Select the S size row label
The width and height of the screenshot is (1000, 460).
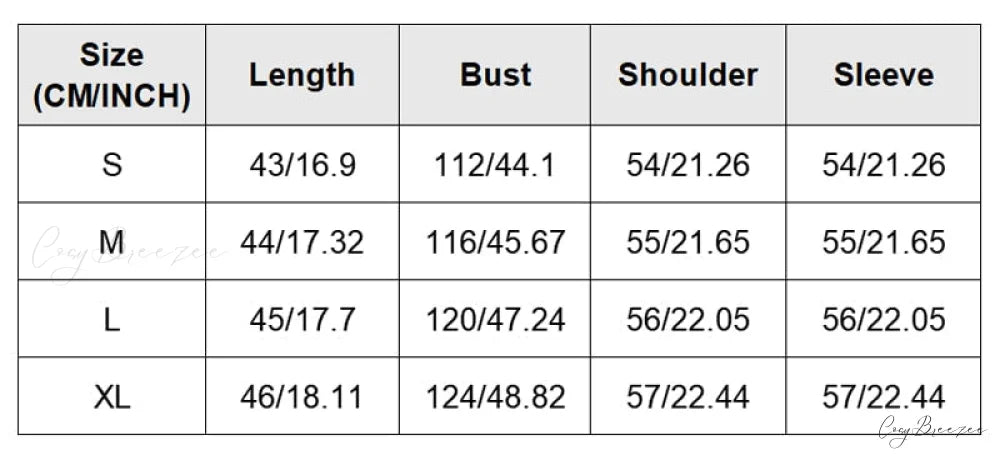point(112,165)
